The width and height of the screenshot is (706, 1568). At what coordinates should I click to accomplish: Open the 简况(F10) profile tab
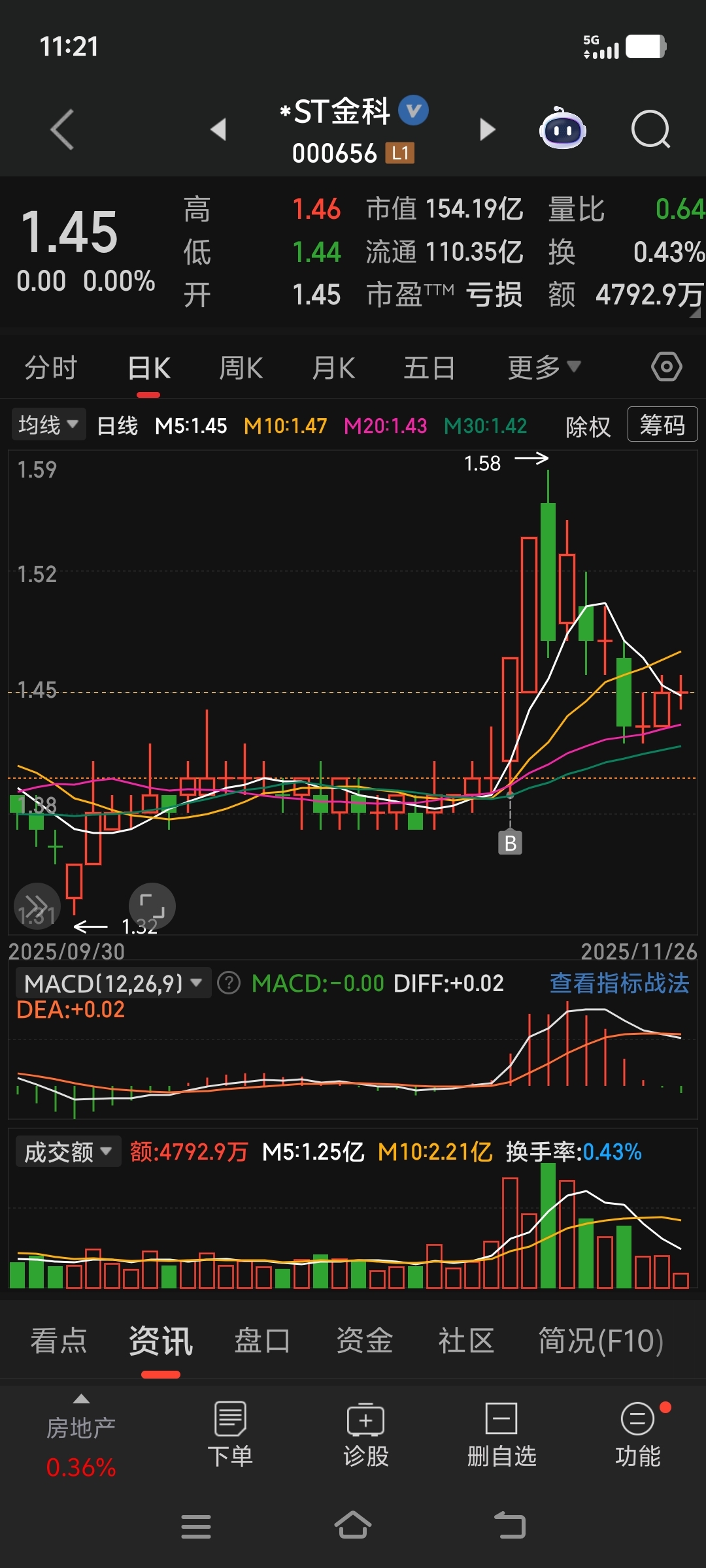coord(601,1341)
